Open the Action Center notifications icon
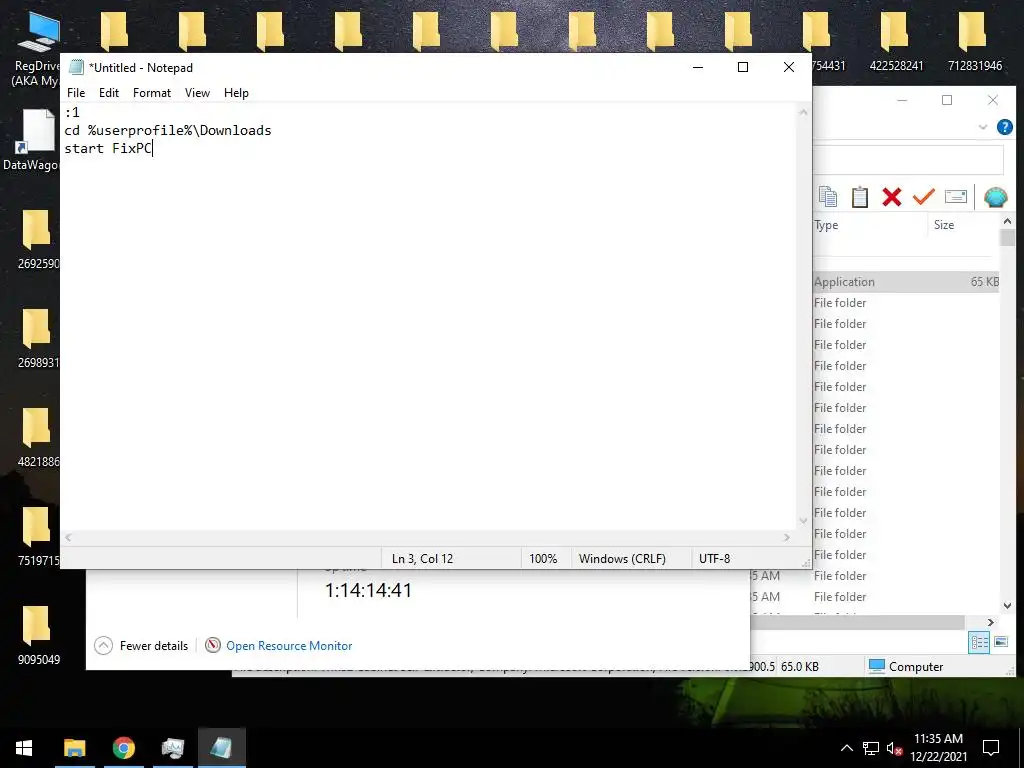Image resolution: width=1024 pixels, height=768 pixels. coord(991,748)
